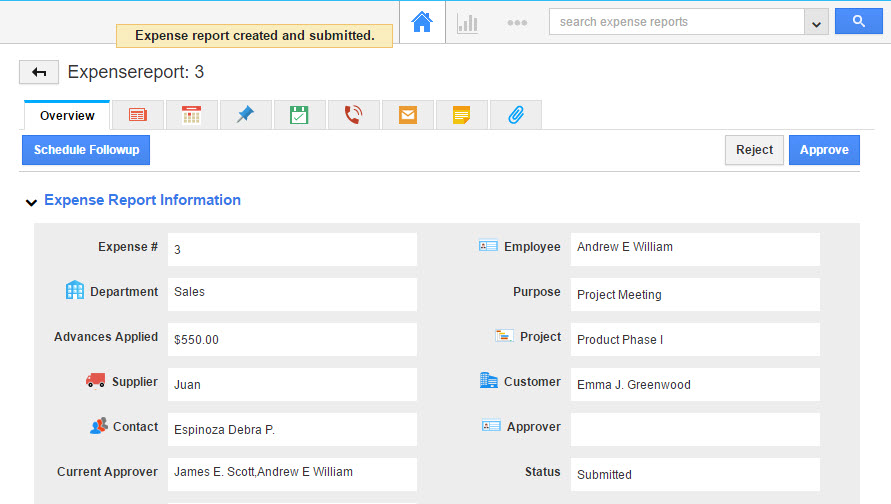Screen dimensions: 891x504
Task: Open the red news feed tab icon
Action: [137, 115]
